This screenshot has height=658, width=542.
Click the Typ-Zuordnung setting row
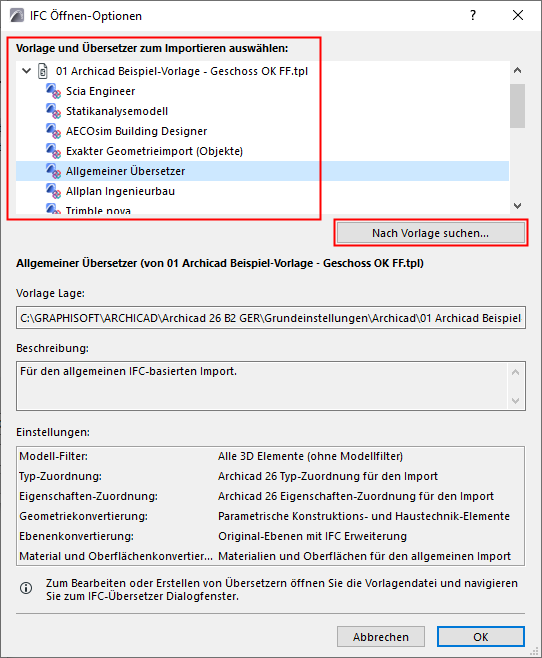pyautogui.click(x=271, y=476)
